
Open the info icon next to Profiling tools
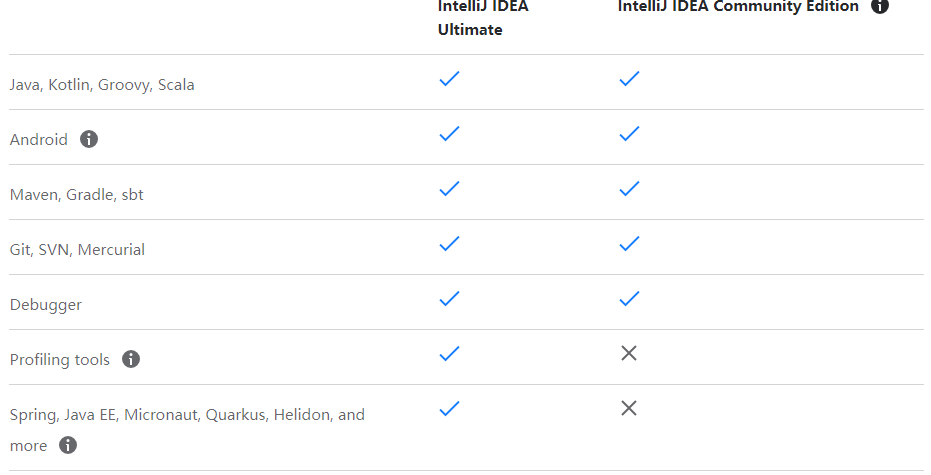point(131,359)
